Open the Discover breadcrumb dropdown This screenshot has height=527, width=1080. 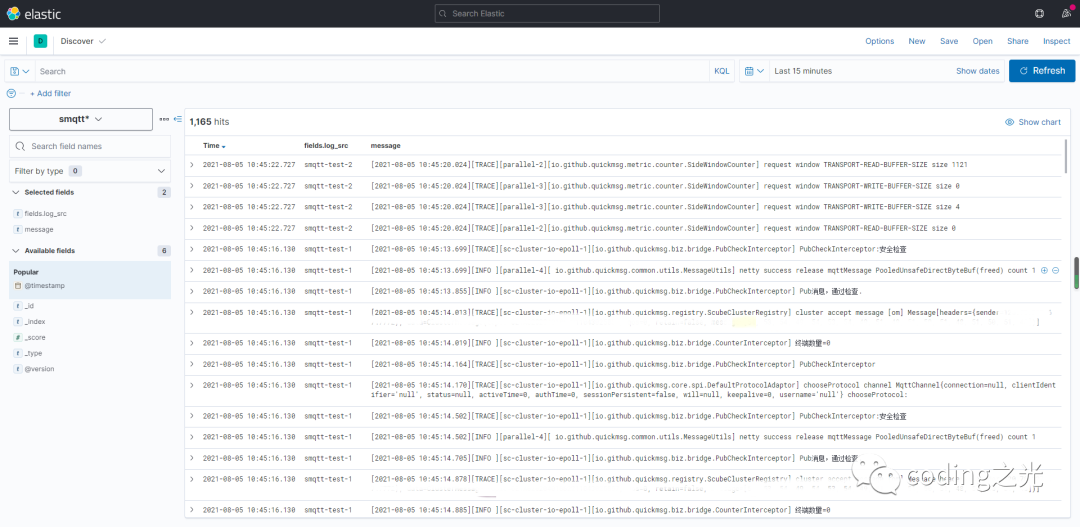pyautogui.click(x=83, y=41)
